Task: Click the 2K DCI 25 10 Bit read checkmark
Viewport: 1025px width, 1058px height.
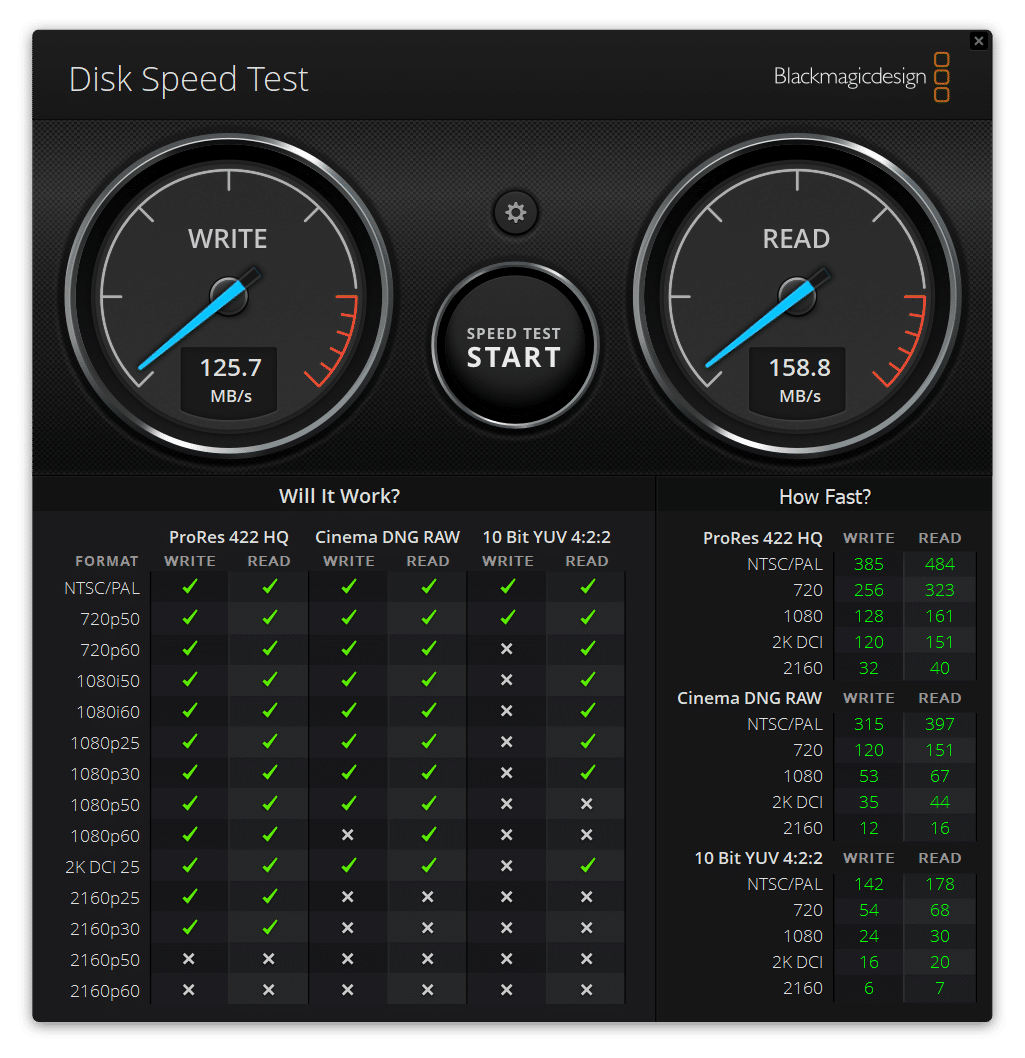Action: [x=588, y=866]
